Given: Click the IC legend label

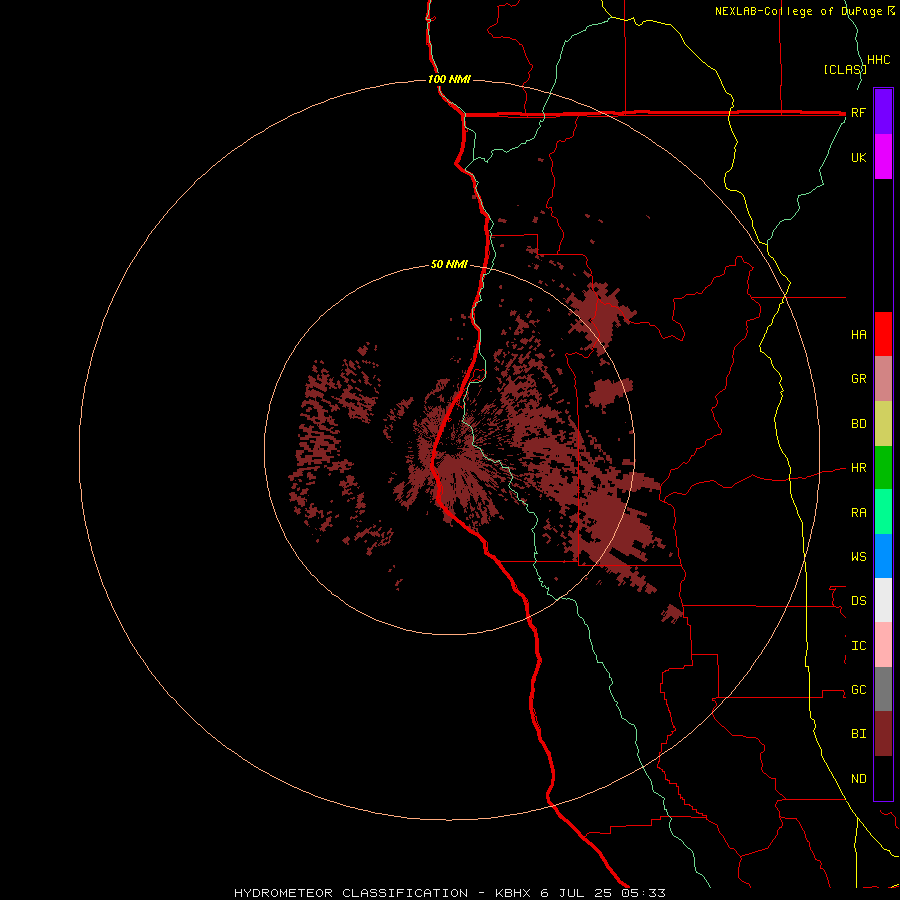Looking at the screenshot, I should [858, 646].
